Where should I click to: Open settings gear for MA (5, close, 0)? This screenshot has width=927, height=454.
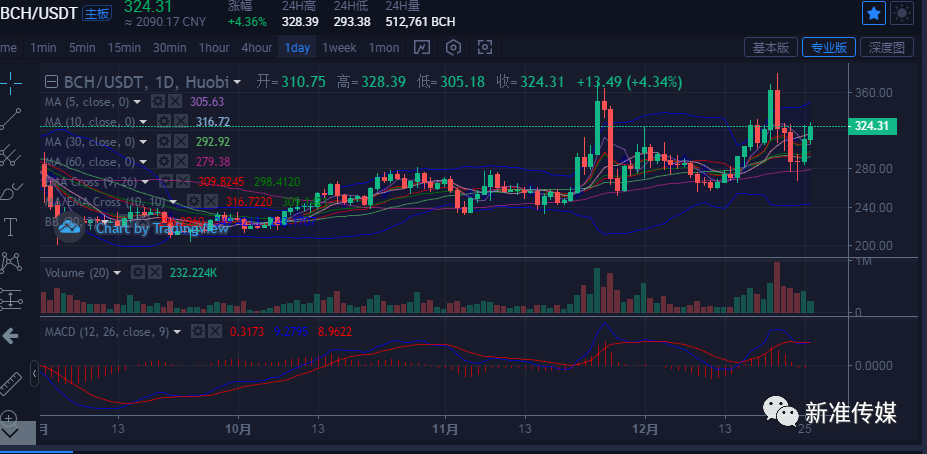pos(157,102)
